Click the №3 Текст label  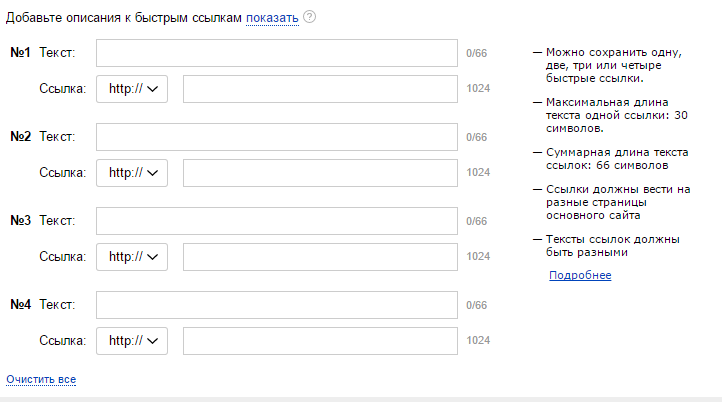coord(57,221)
